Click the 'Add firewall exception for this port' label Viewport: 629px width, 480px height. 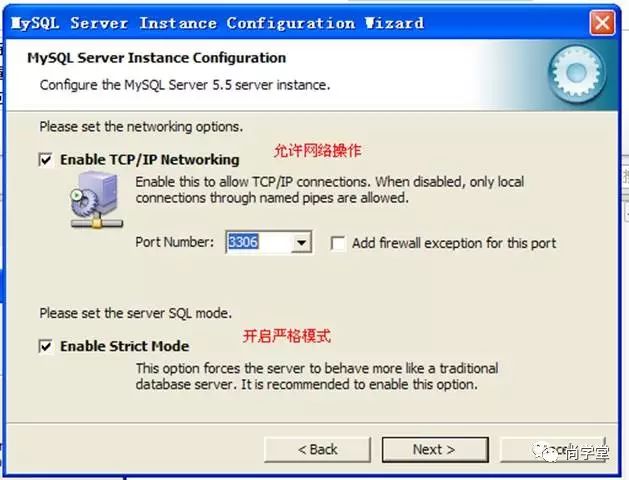tap(454, 243)
